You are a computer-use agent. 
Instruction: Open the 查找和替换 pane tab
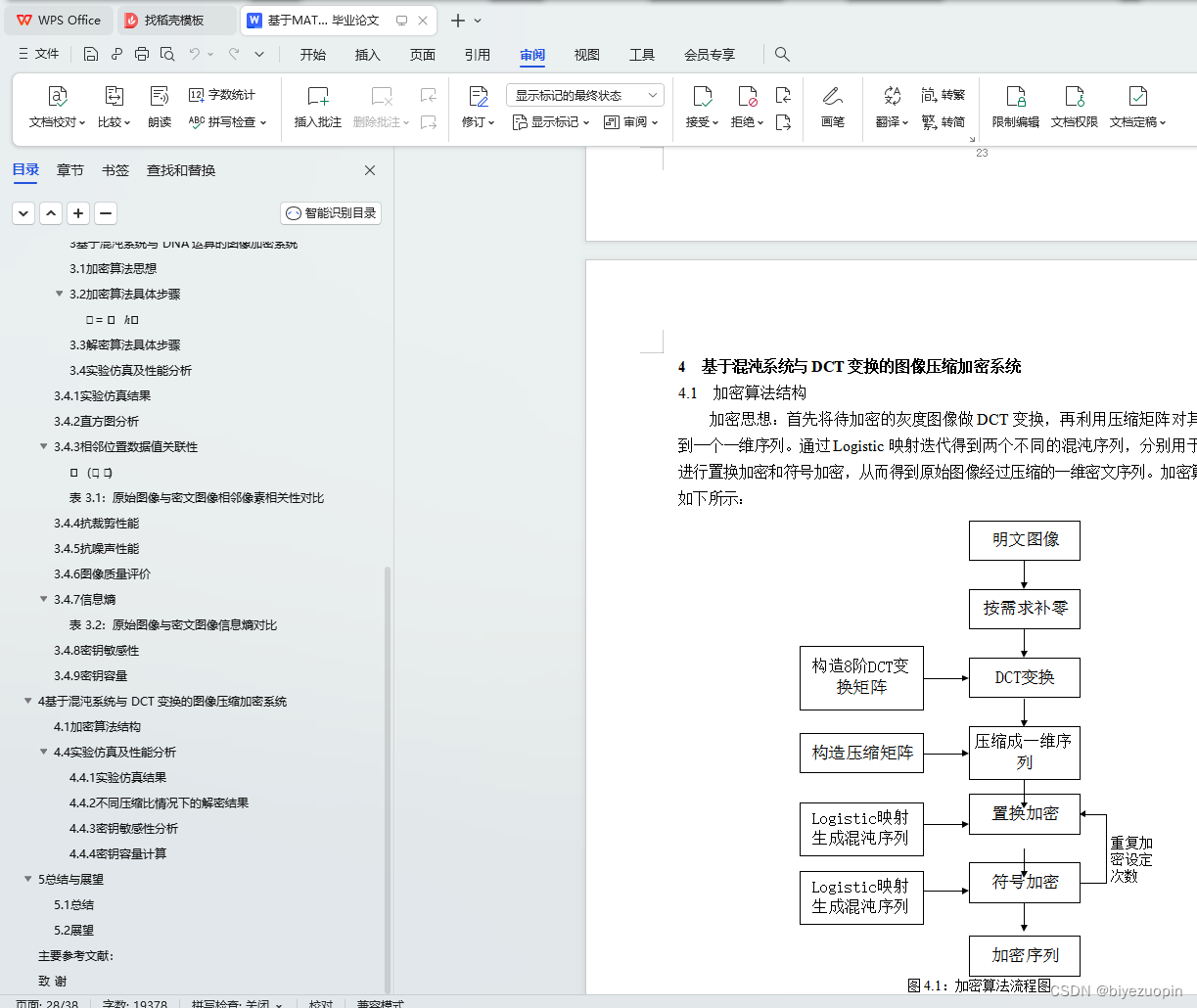pos(181,170)
